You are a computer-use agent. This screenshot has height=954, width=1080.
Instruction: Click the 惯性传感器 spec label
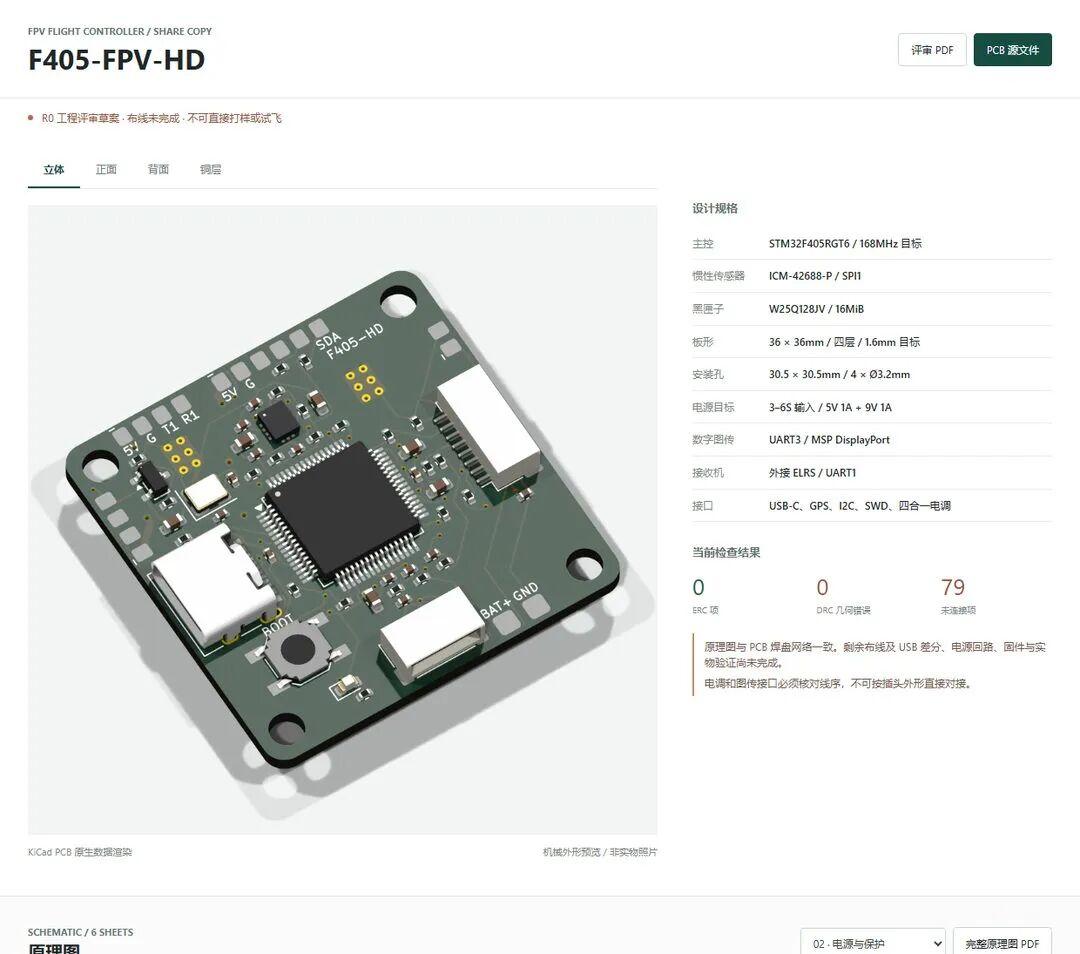click(718, 276)
